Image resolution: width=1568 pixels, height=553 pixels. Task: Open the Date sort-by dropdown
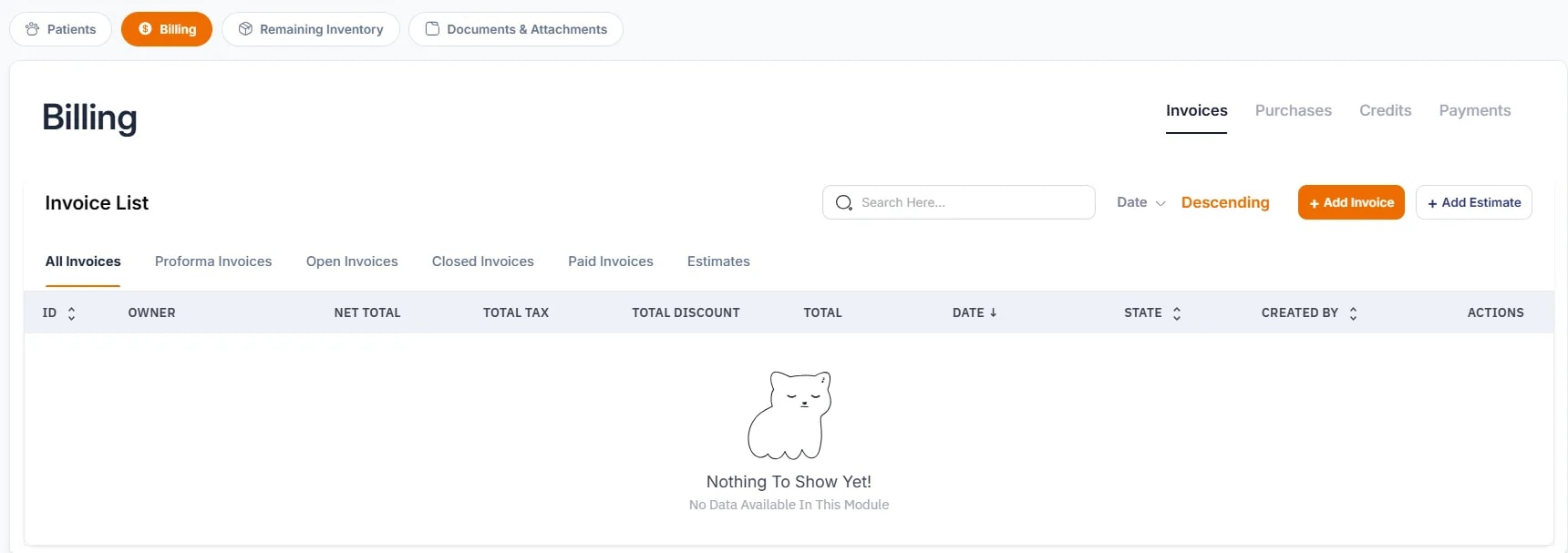pos(1141,202)
